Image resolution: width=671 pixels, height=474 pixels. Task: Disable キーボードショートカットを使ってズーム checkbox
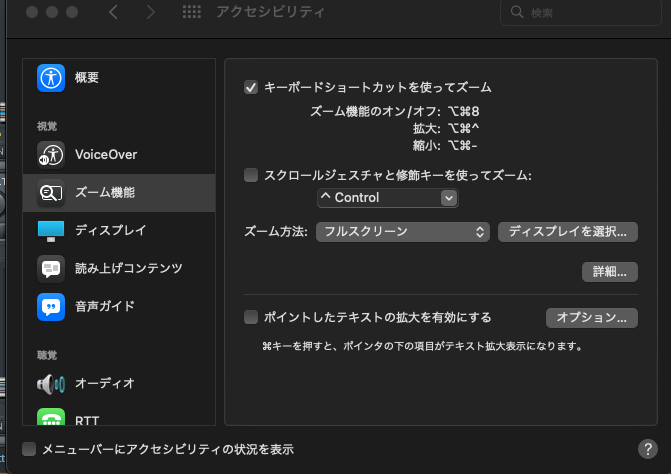[x=251, y=88]
